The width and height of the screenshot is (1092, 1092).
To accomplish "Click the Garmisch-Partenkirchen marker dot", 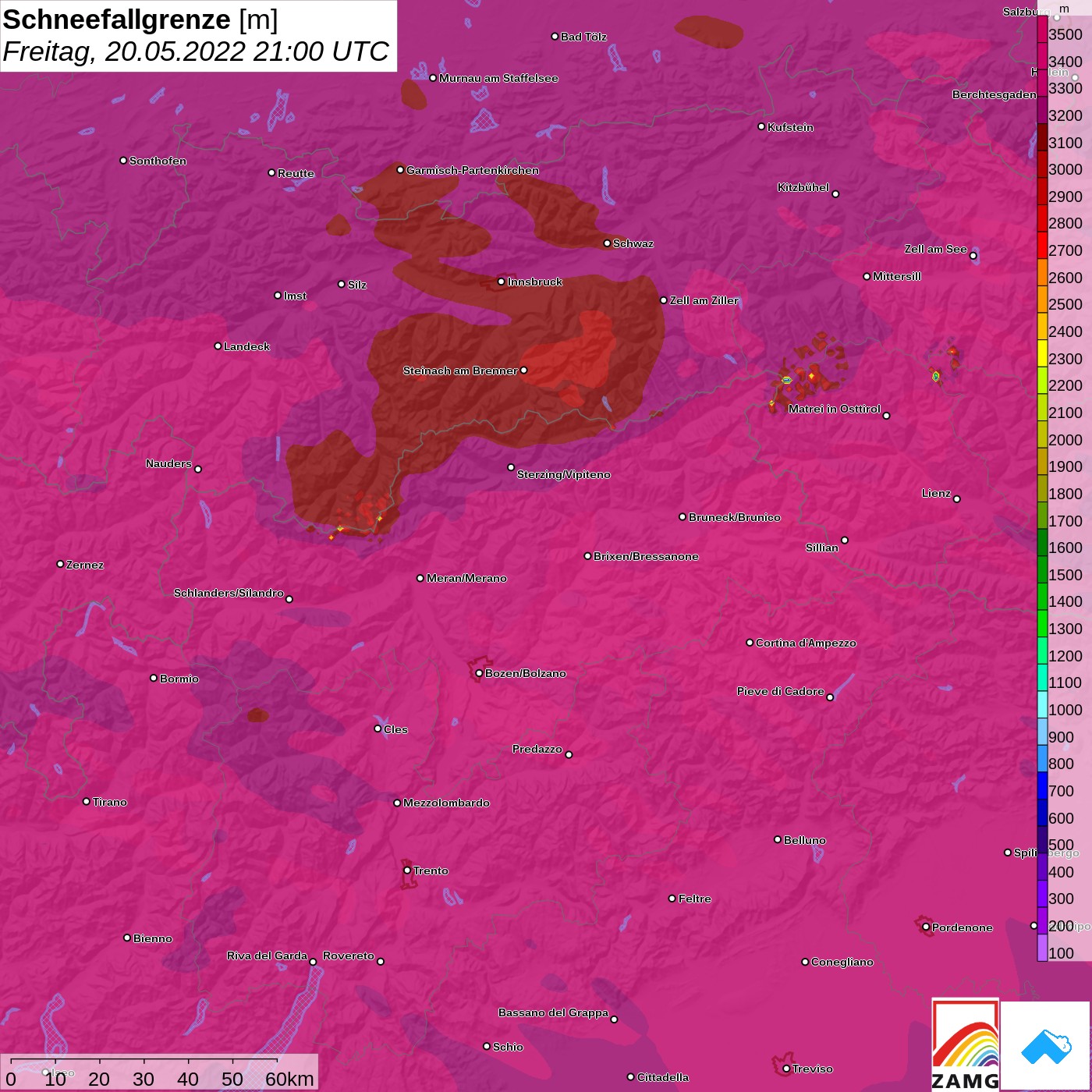I will [x=400, y=169].
